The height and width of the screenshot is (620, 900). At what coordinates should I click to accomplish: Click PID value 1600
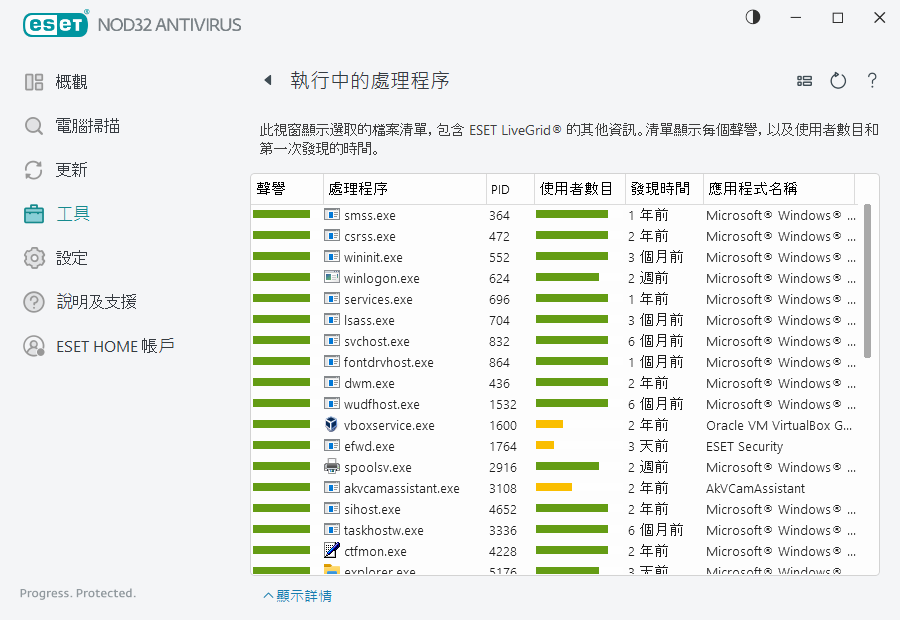pos(503,425)
